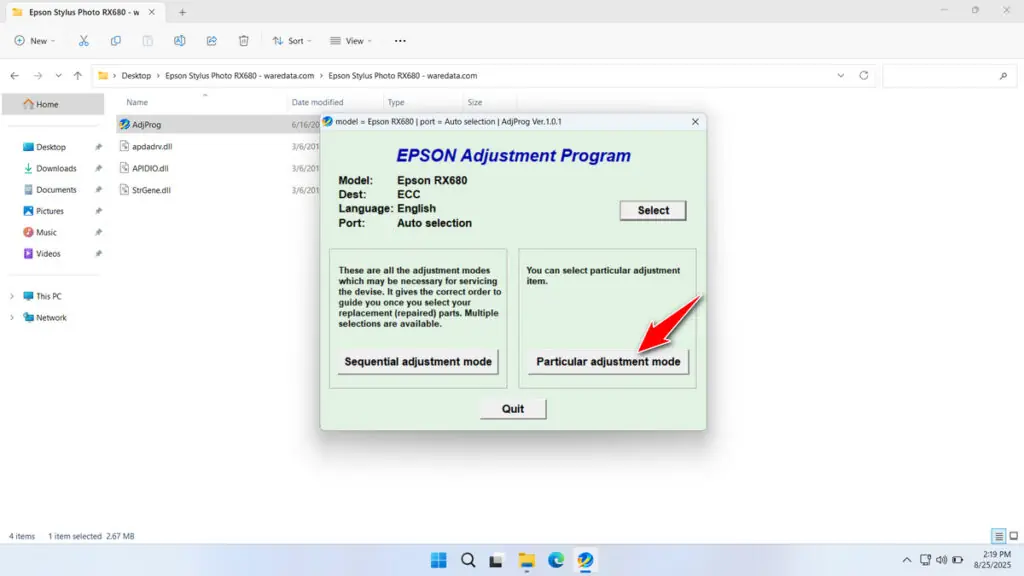
Task: Click the Cut scissors icon in toolbar
Action: tap(84, 41)
